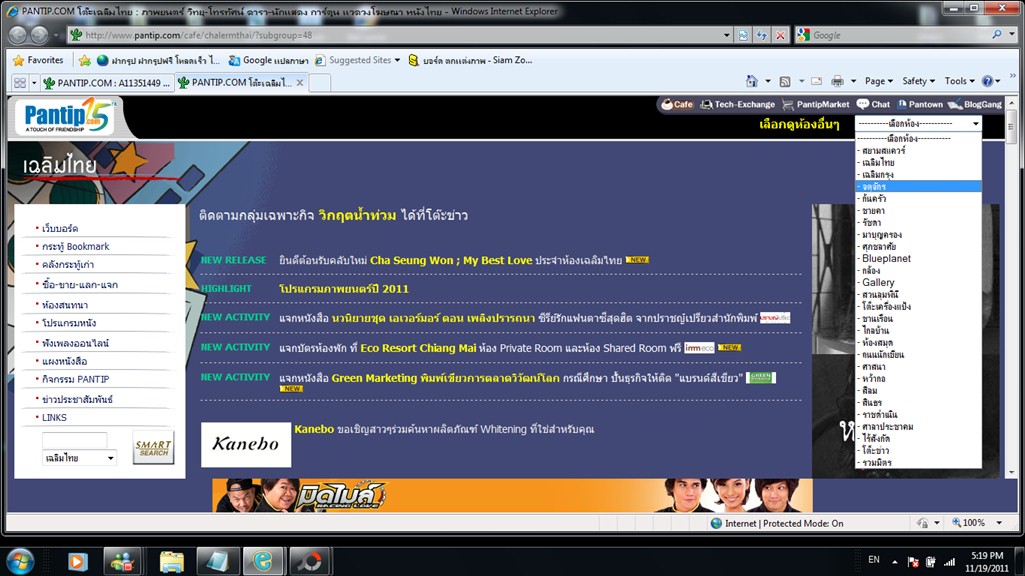Click the Windows Start orb
The image size is (1025, 576).
(20, 561)
